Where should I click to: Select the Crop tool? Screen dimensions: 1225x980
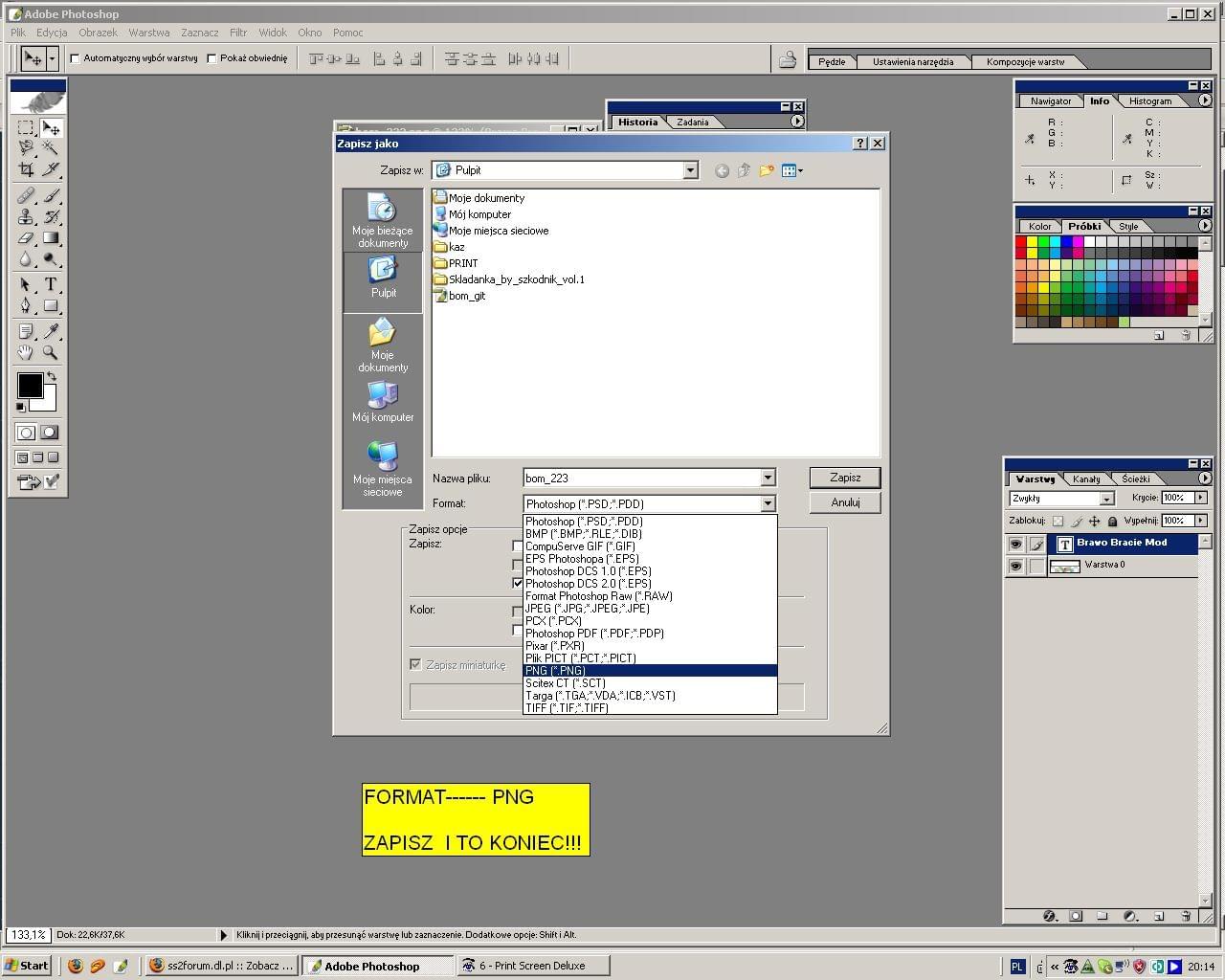pyautogui.click(x=26, y=169)
